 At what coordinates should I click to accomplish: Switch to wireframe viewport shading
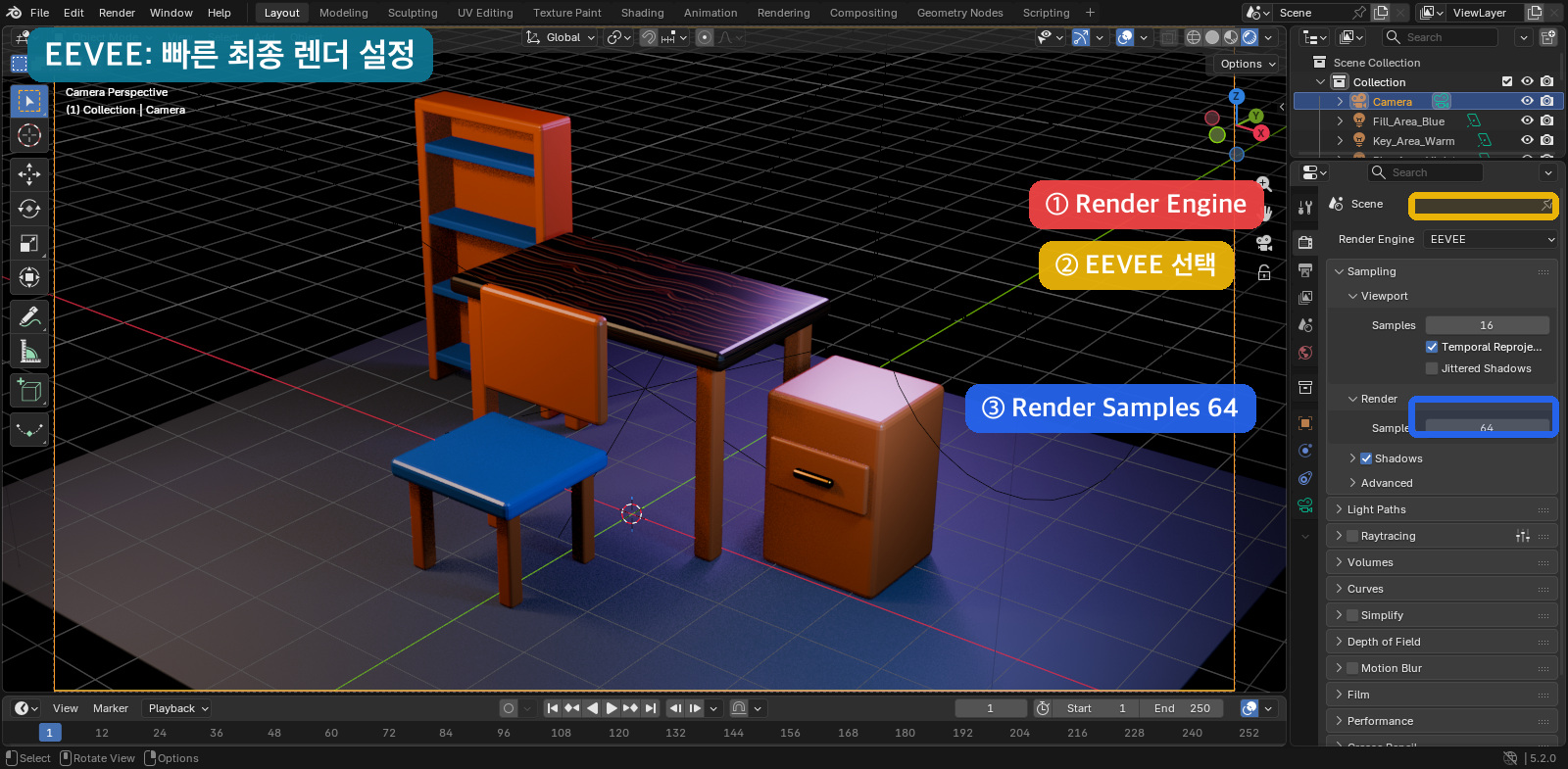tap(1193, 37)
